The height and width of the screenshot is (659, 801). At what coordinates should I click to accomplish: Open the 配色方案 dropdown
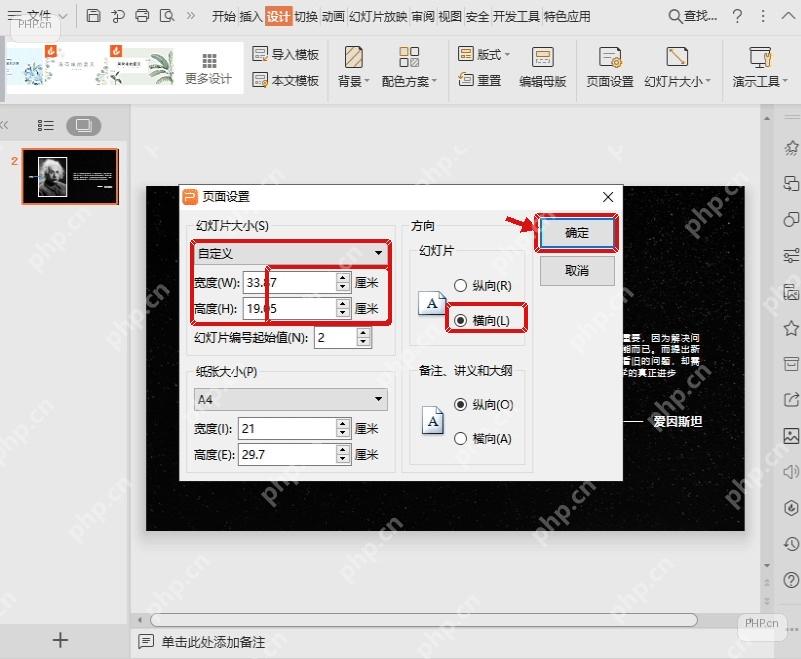coord(409,67)
